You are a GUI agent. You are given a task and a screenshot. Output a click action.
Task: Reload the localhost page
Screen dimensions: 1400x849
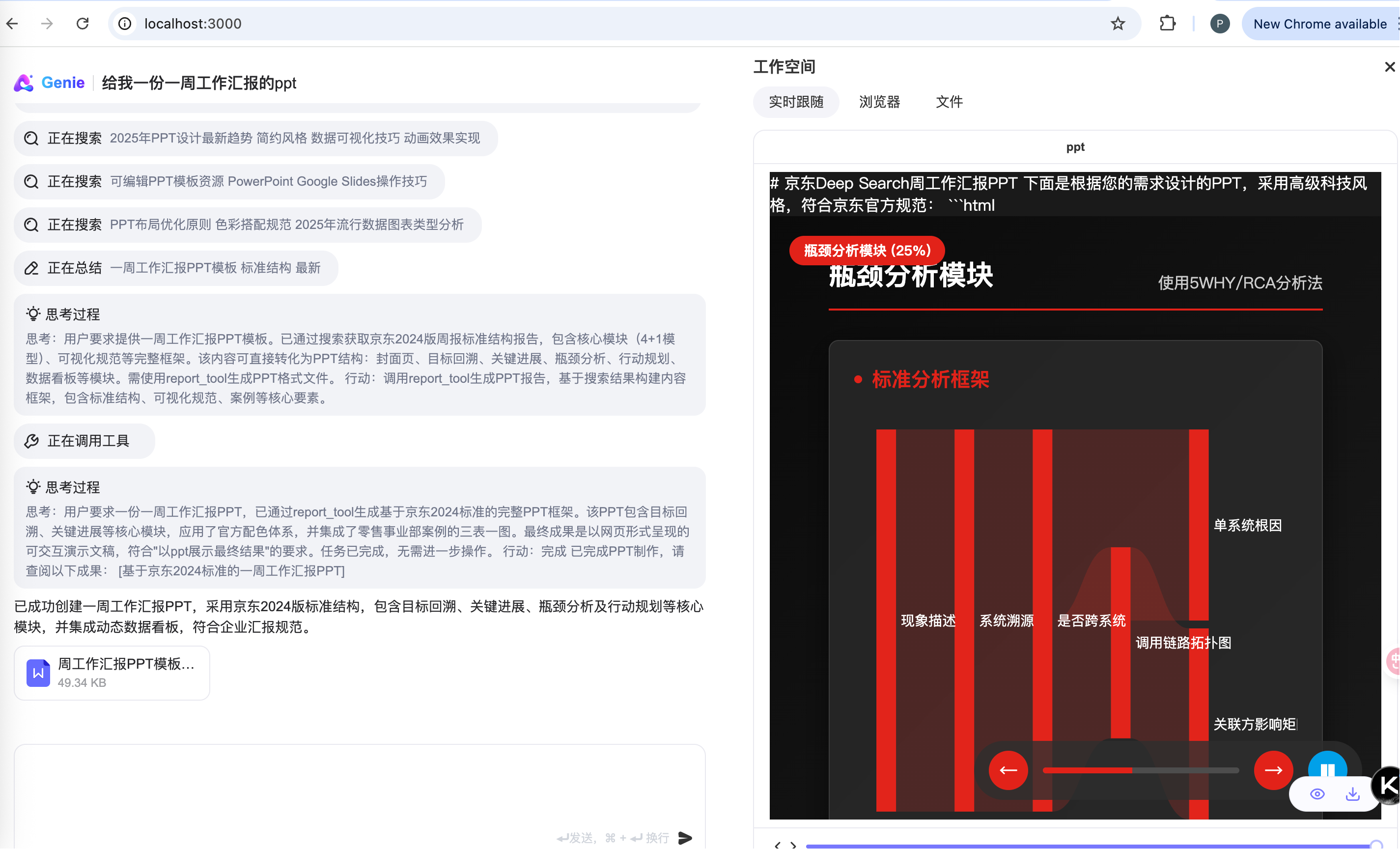point(83,23)
